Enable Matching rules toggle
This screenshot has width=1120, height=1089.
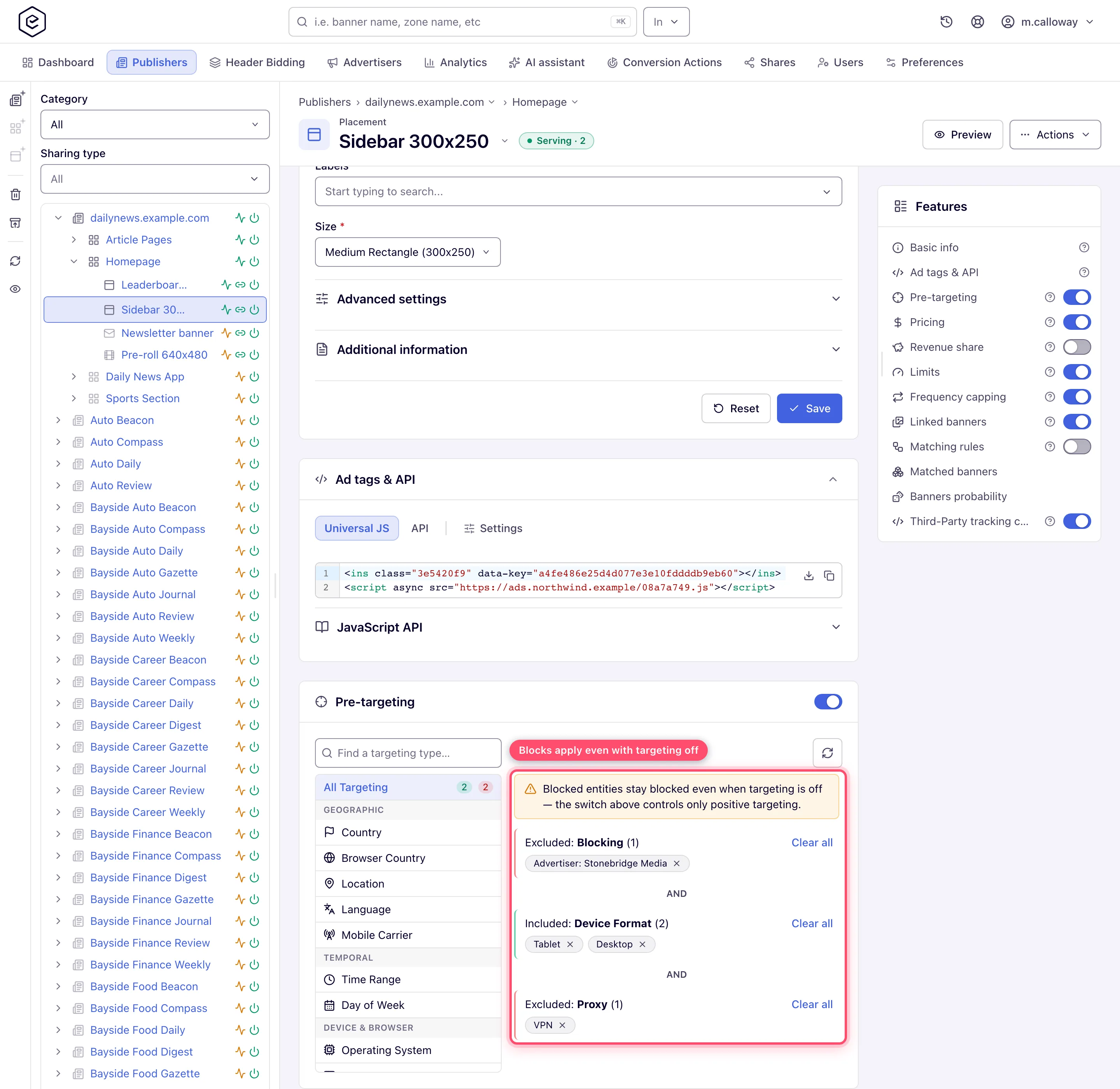[x=1076, y=447]
